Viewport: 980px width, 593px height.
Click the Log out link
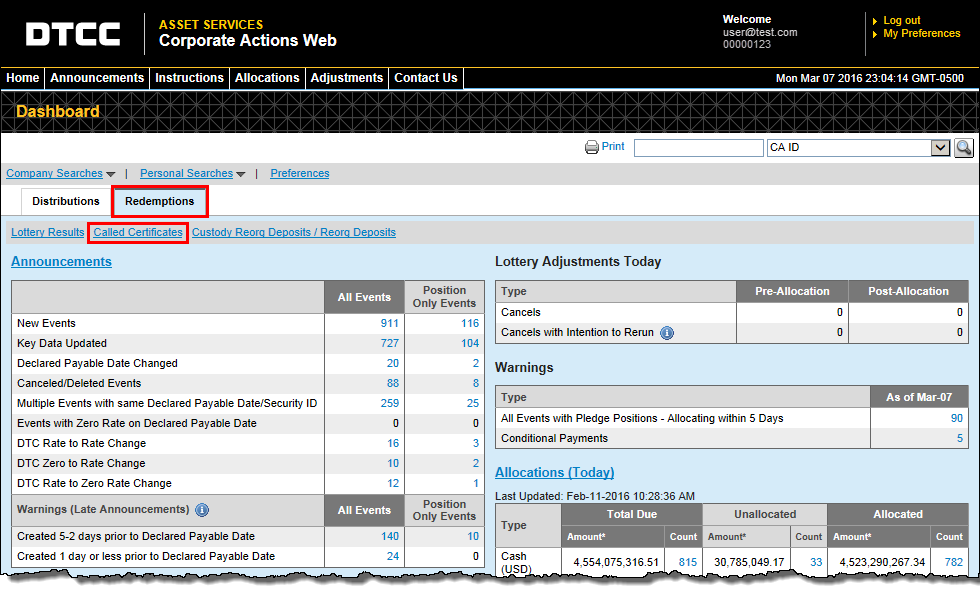coord(901,20)
